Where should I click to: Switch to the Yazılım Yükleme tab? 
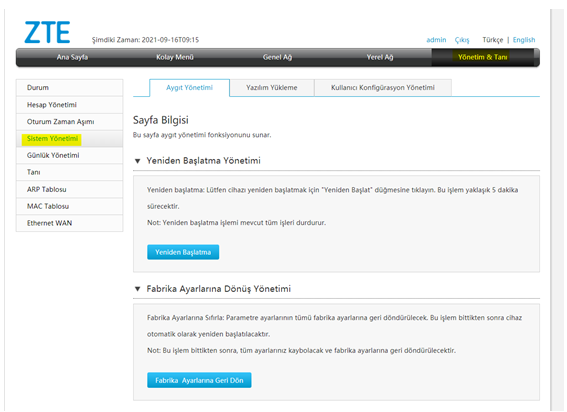click(x=272, y=88)
